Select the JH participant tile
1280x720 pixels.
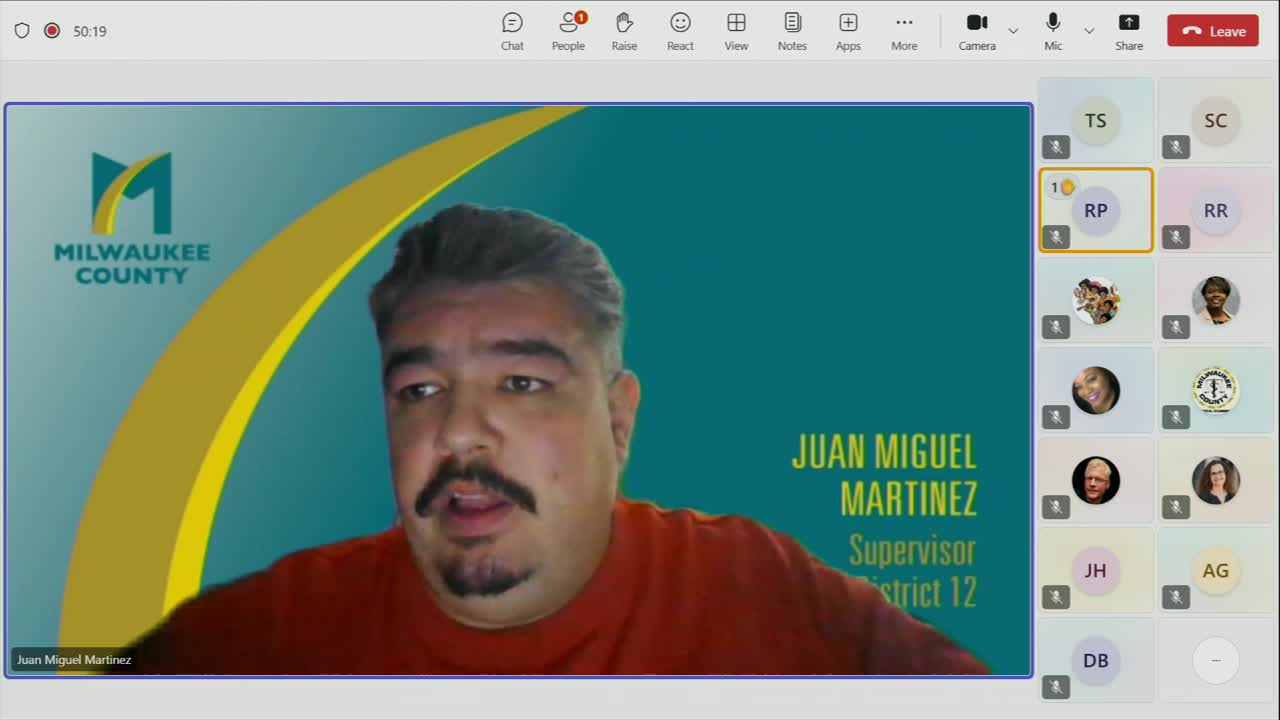point(1096,570)
